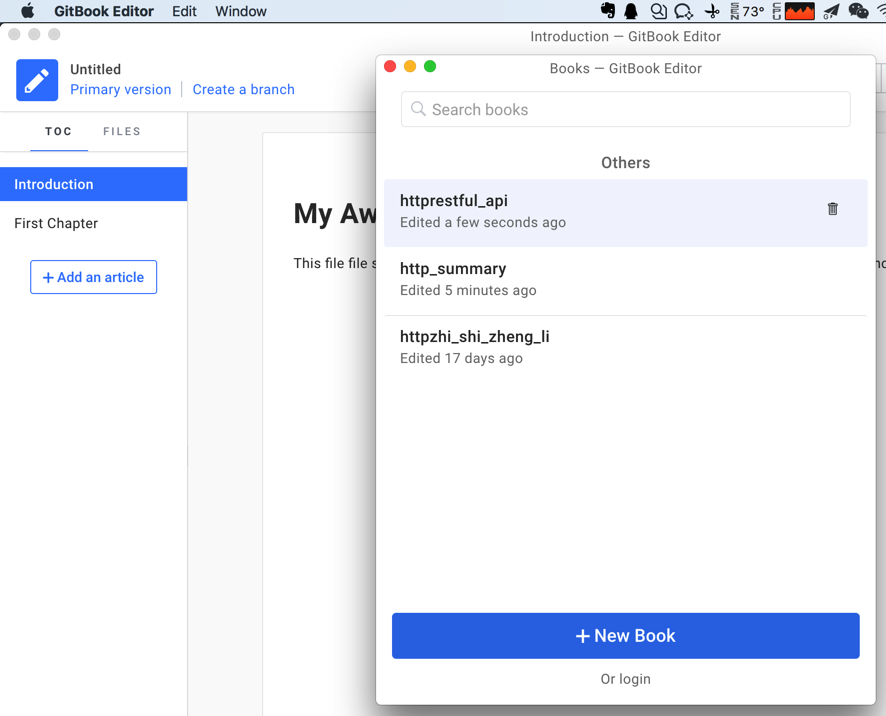Switch to the TOC tab
The image size is (886, 716).
59,131
